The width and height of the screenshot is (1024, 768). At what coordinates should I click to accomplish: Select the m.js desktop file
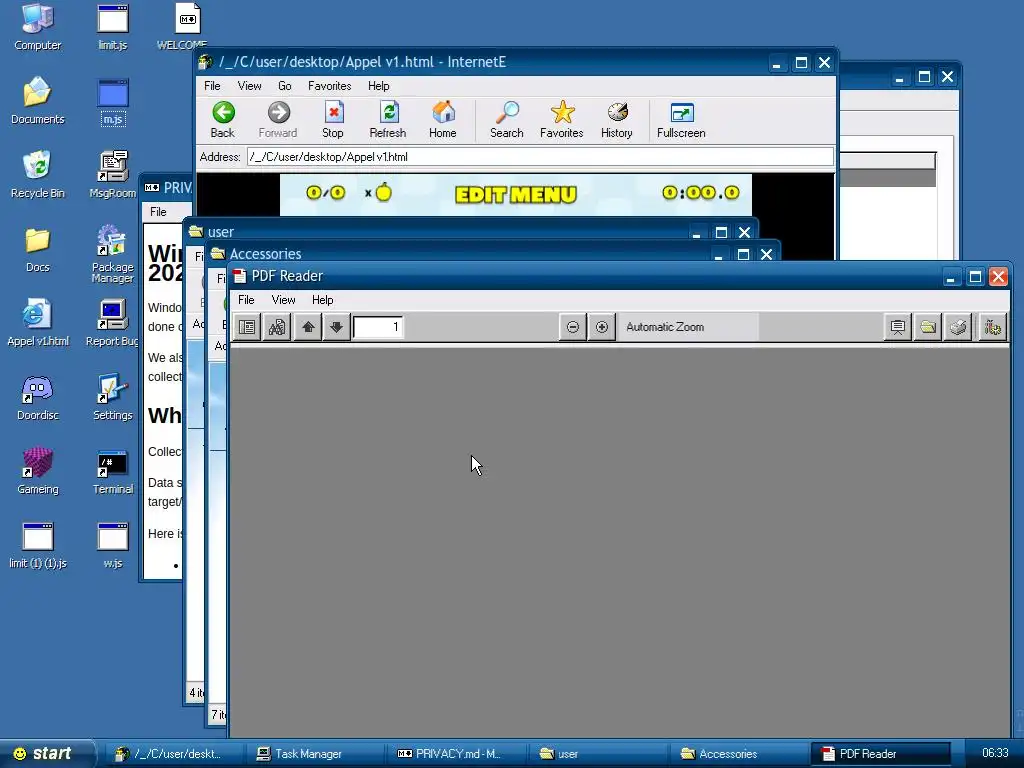tap(113, 101)
